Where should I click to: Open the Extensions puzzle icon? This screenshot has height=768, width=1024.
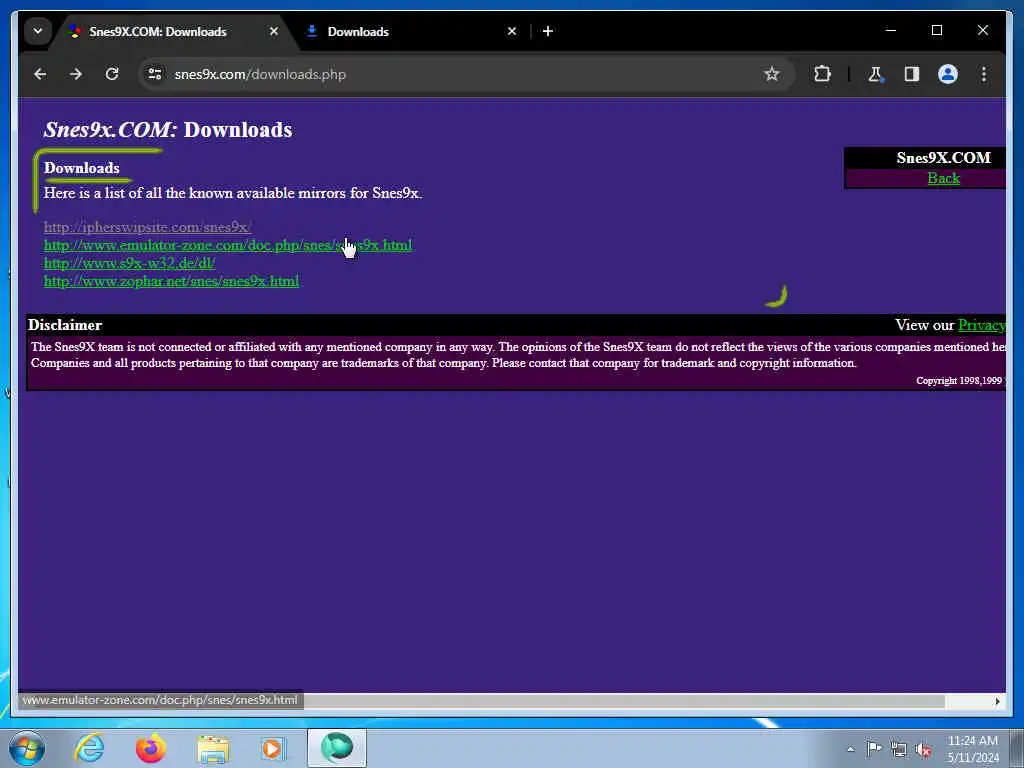(x=822, y=74)
